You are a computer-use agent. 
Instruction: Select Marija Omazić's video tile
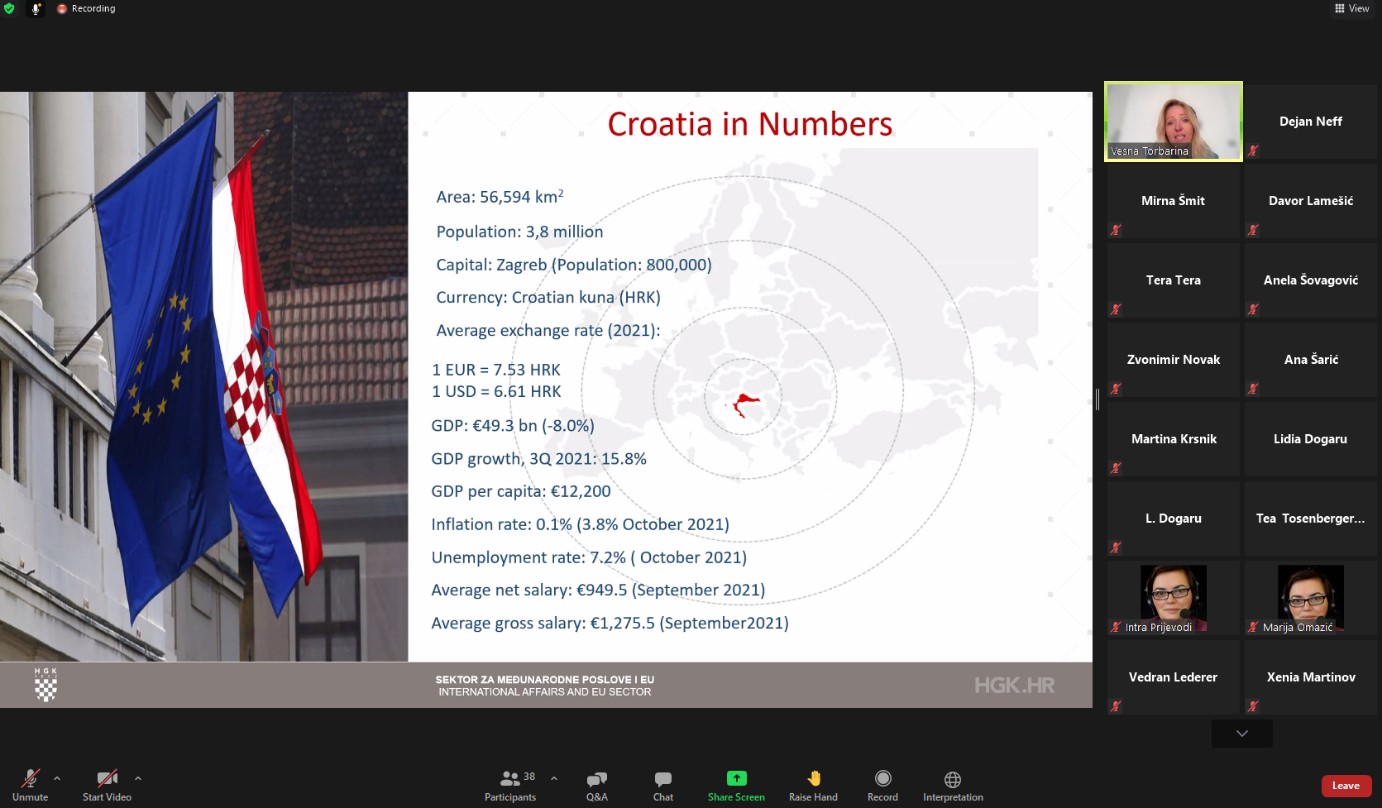1310,598
